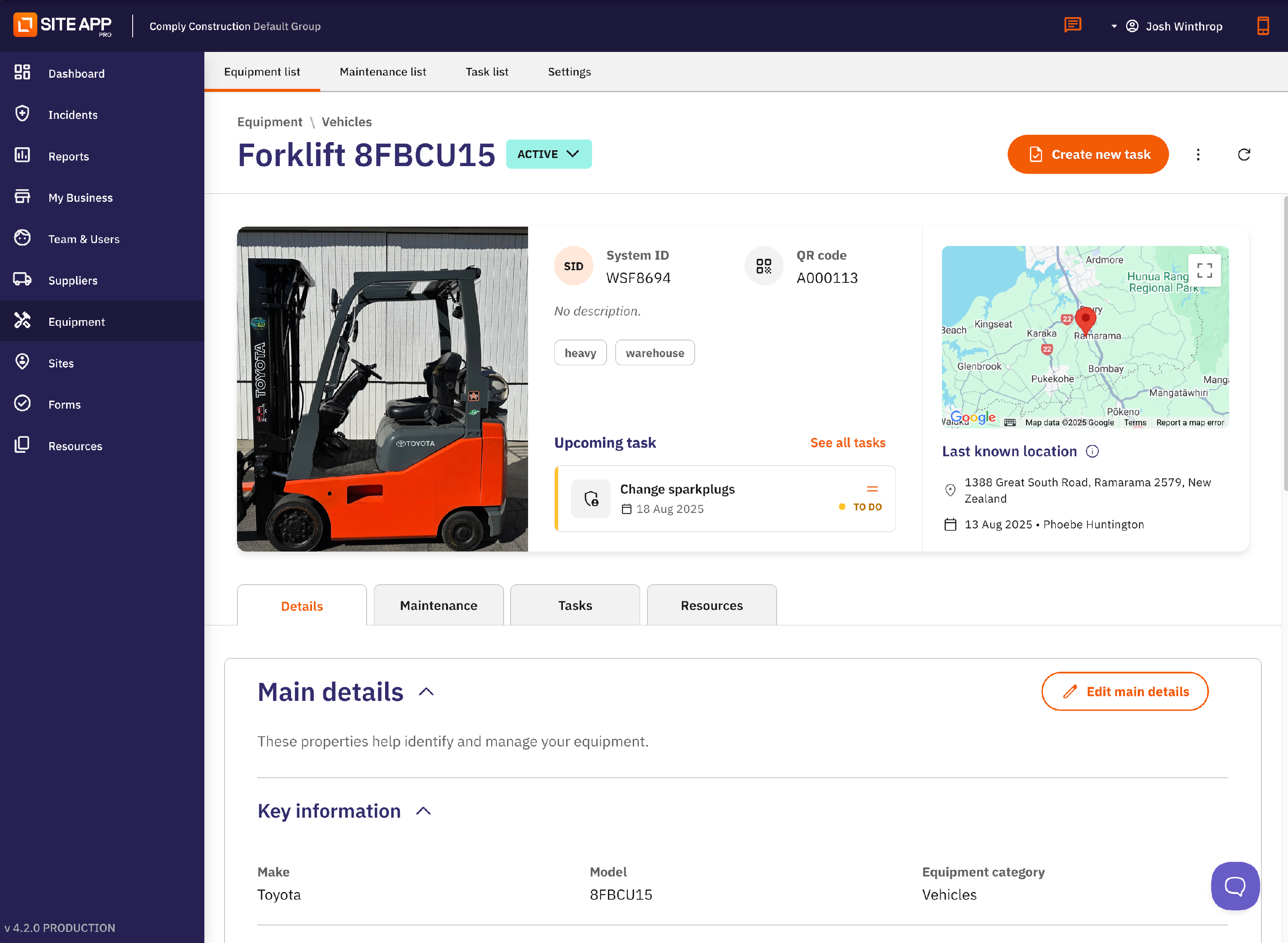
Task: Open the ACTIVE status dropdown
Action: (x=549, y=154)
